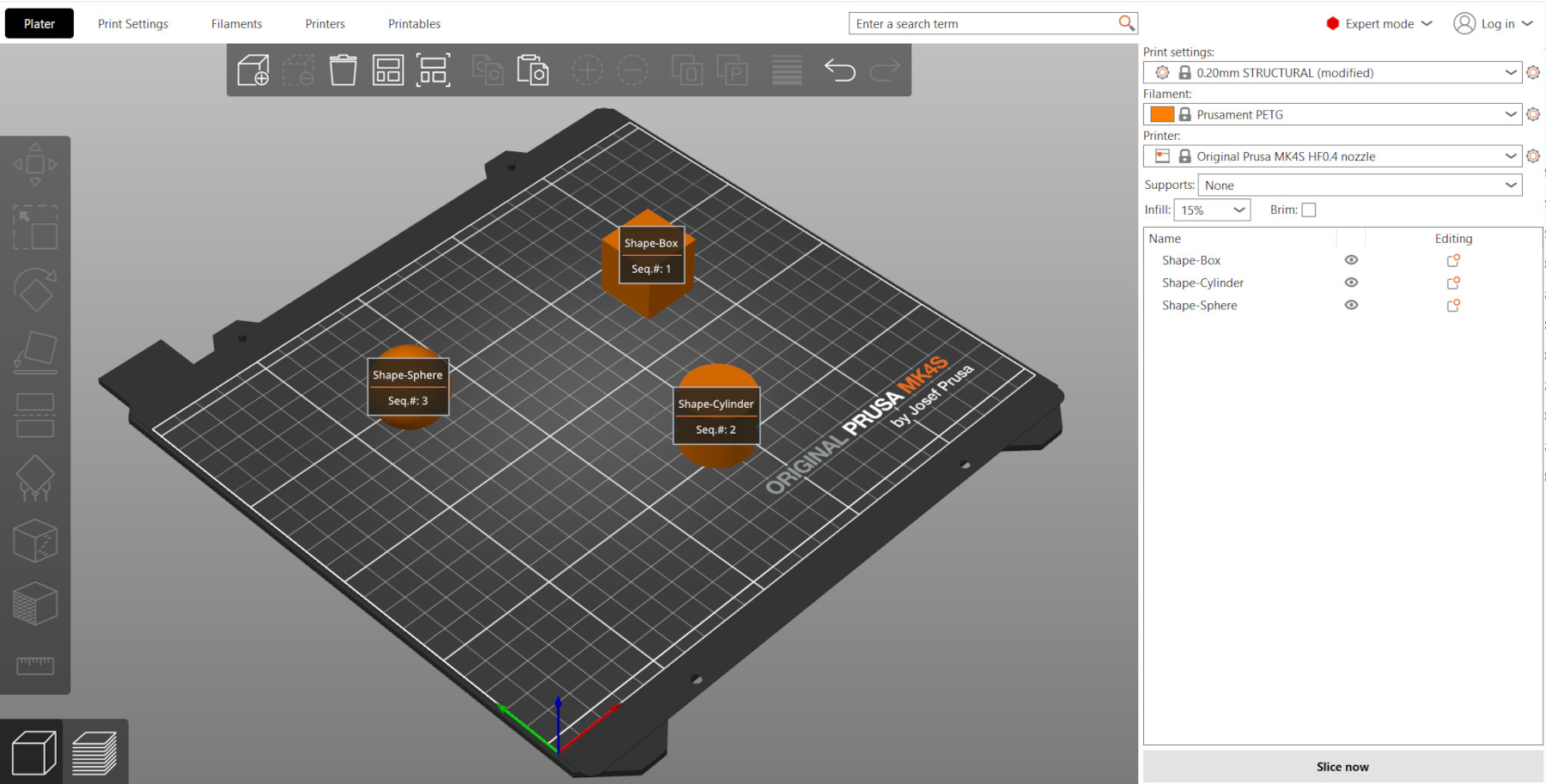Undo the last action
Screen dimensions: 1546x784
point(840,70)
